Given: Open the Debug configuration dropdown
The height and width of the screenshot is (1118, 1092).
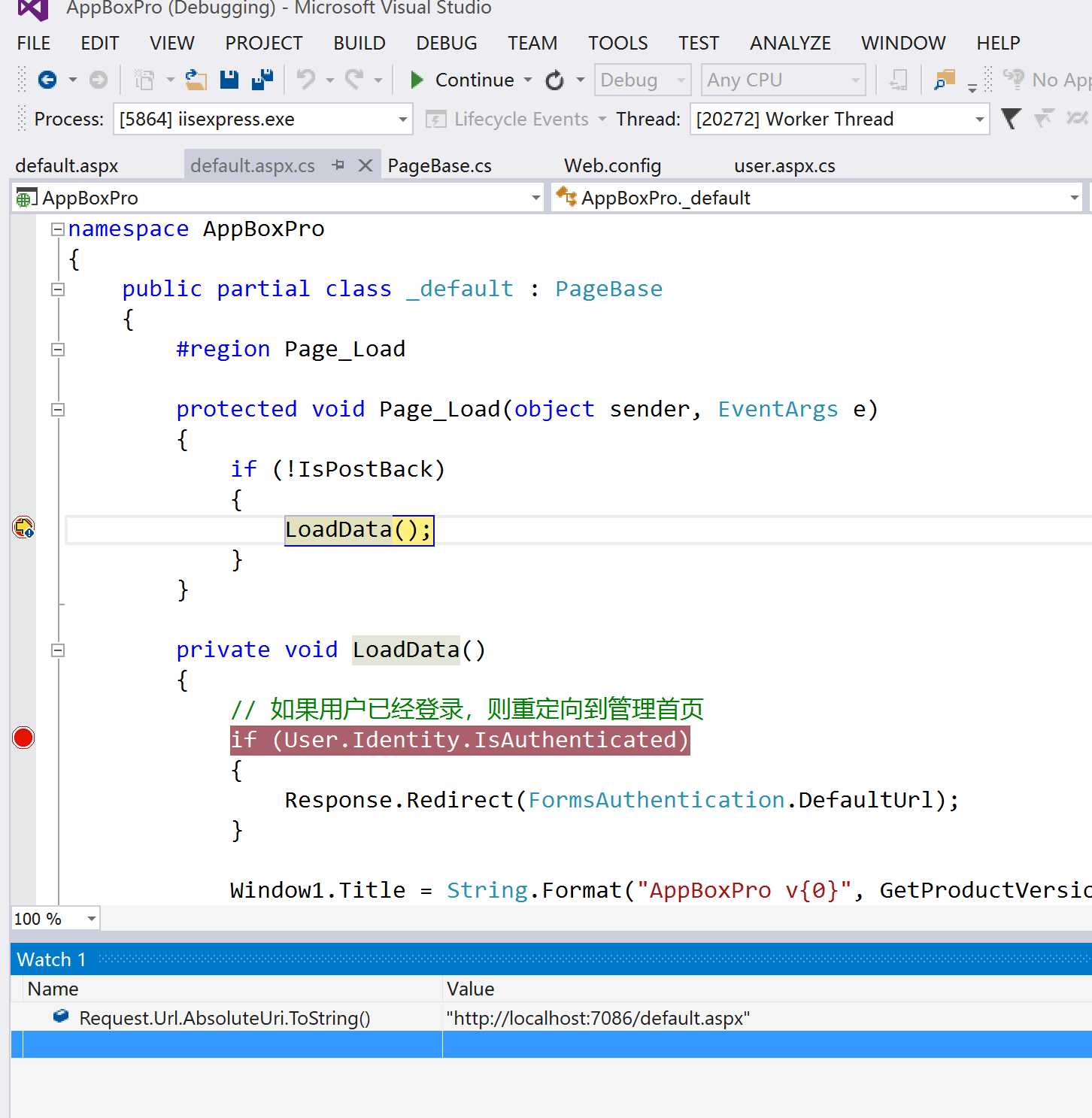Looking at the screenshot, I should click(x=681, y=80).
